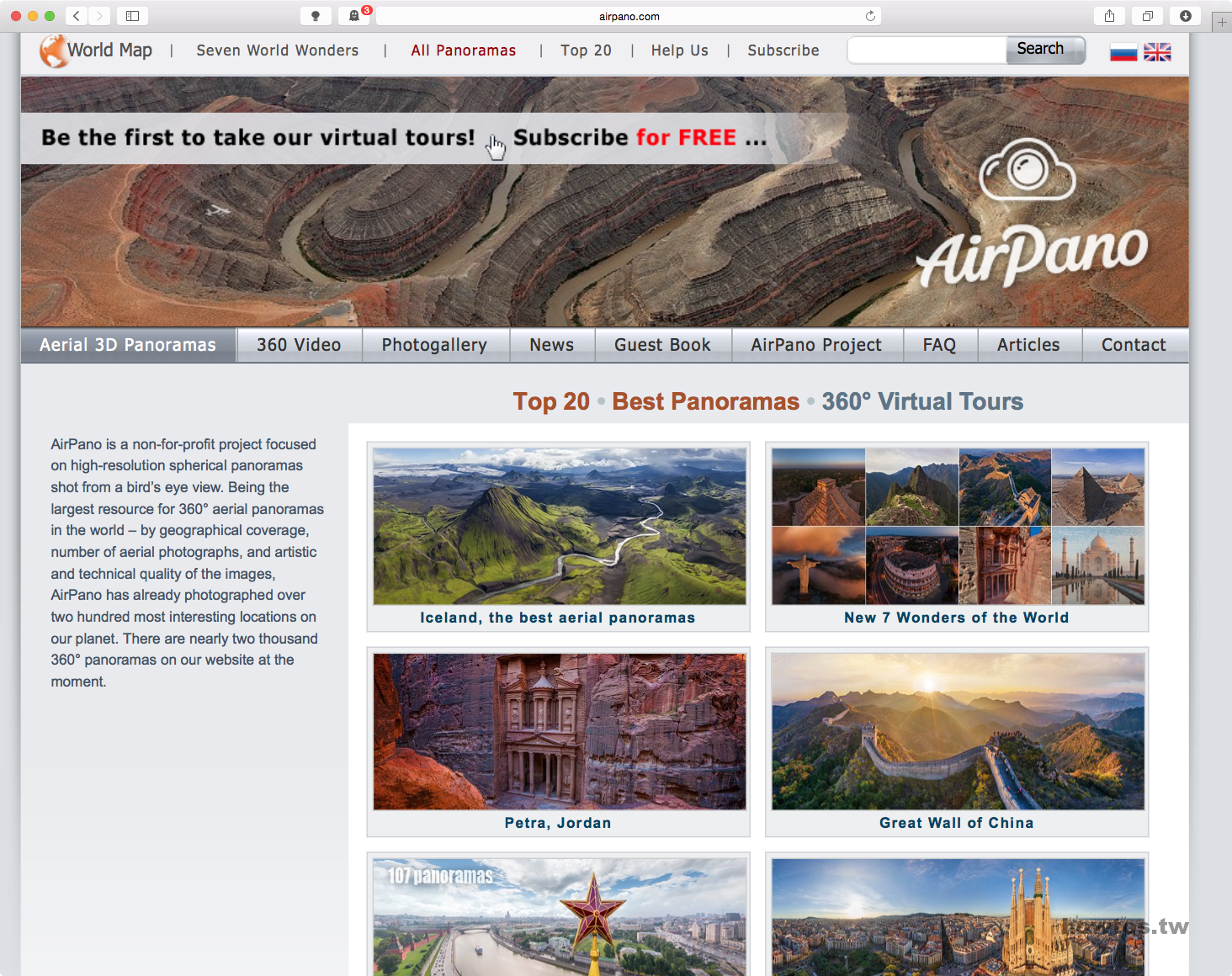1232x976 pixels.
Task: Open the Petra treasury thumbnail
Action: coord(560,731)
